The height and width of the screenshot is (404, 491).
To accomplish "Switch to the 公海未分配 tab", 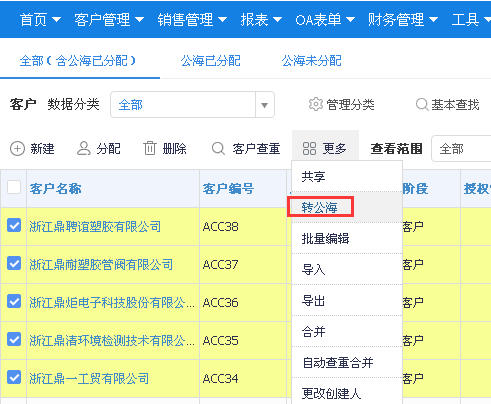I will [311, 61].
